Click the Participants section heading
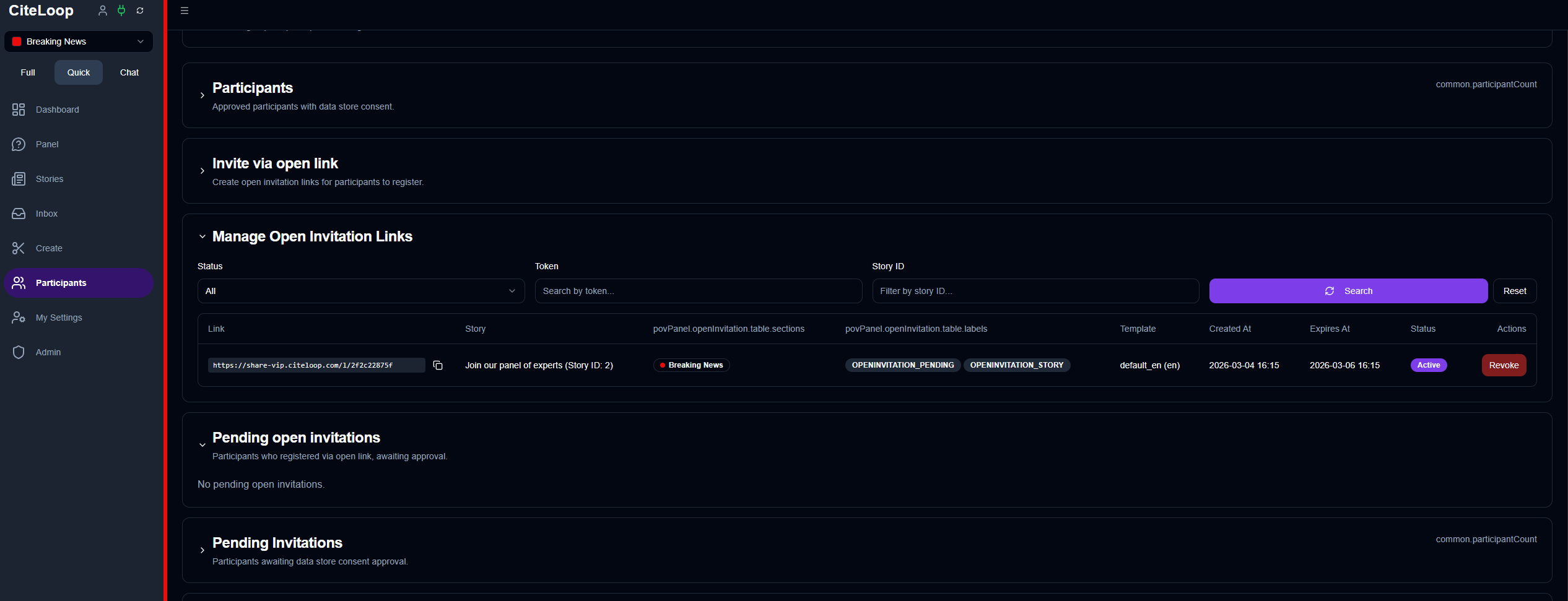Image resolution: width=1568 pixels, height=601 pixels. pyautogui.click(x=253, y=88)
